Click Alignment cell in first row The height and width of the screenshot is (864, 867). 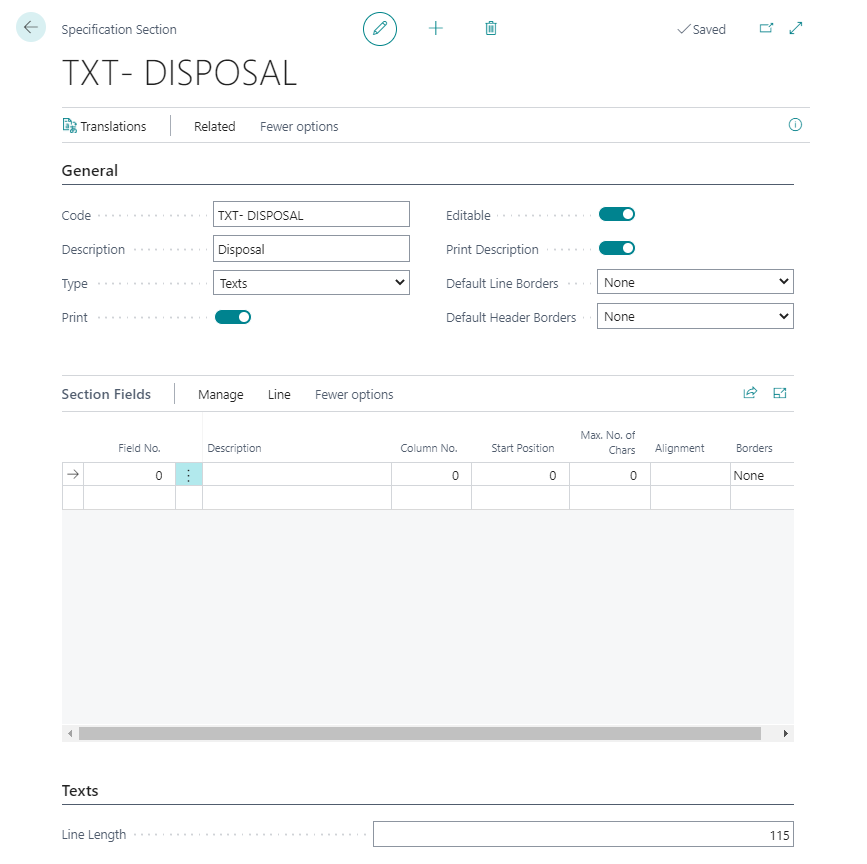(690, 475)
